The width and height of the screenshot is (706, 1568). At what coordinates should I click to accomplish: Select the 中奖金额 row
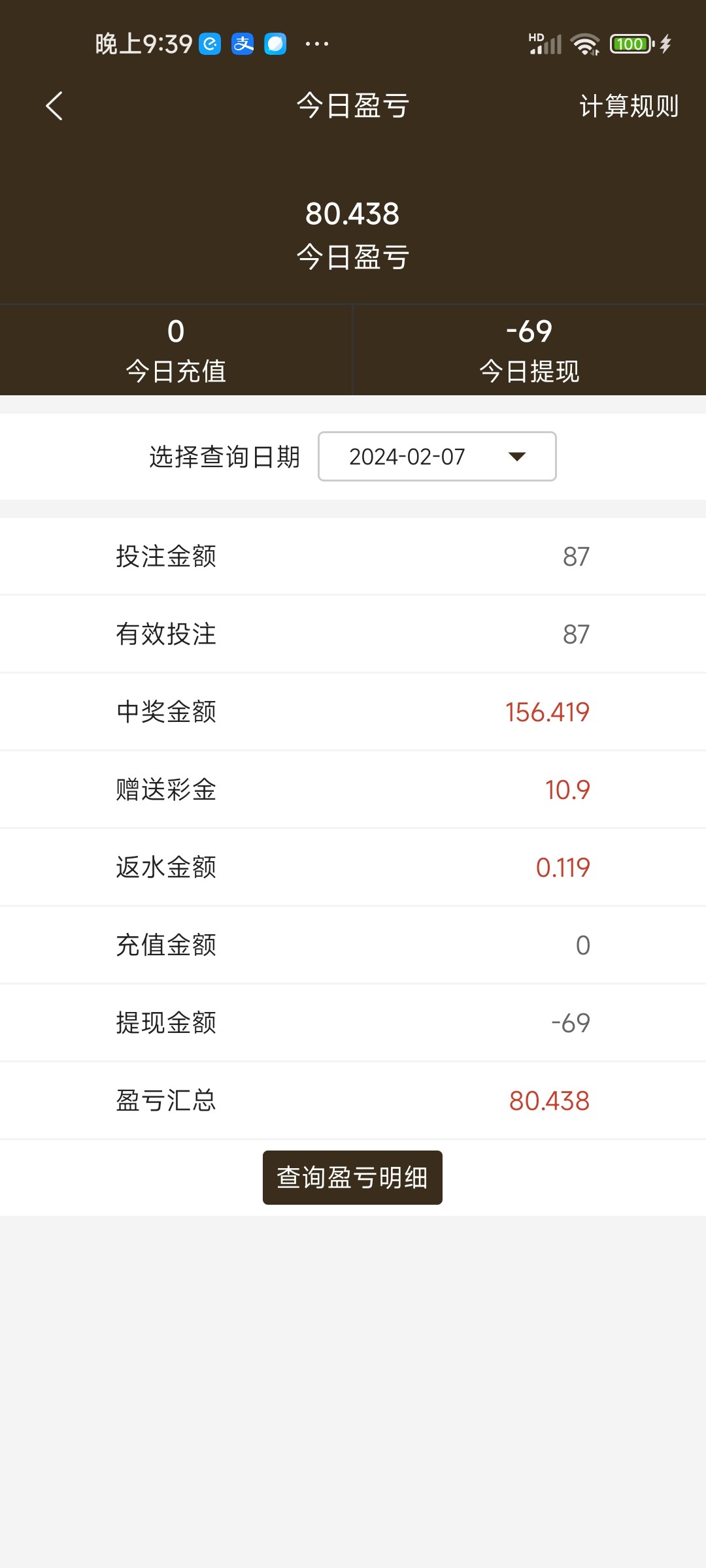tap(353, 711)
